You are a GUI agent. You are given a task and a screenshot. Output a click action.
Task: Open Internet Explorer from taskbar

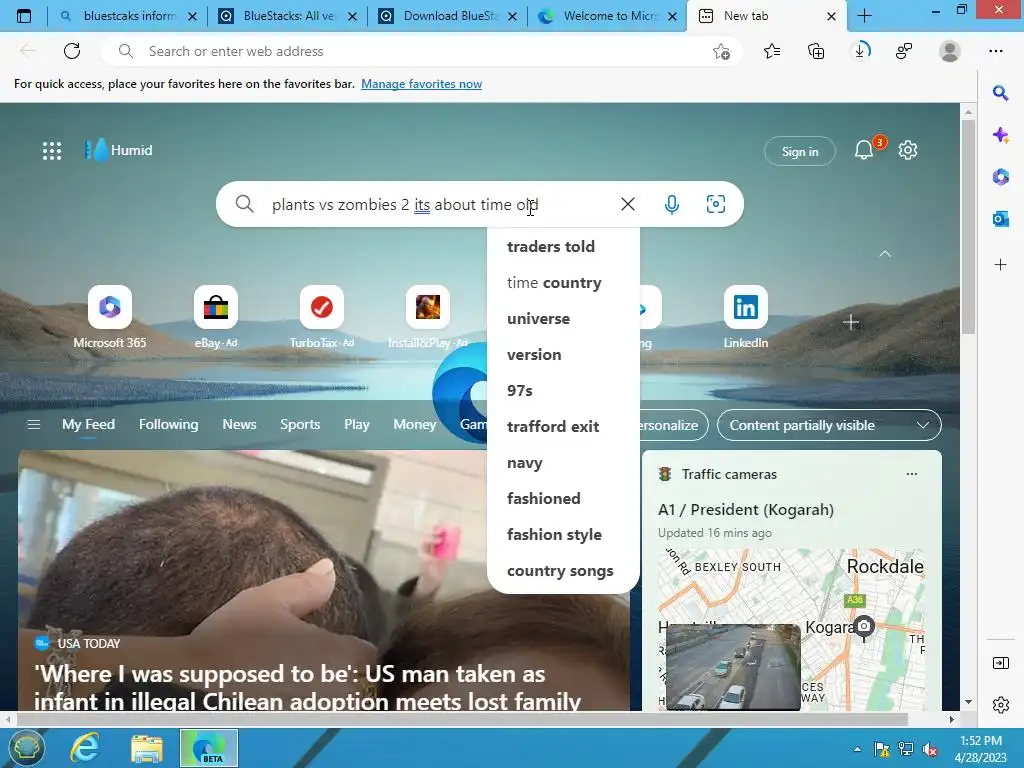[85, 748]
